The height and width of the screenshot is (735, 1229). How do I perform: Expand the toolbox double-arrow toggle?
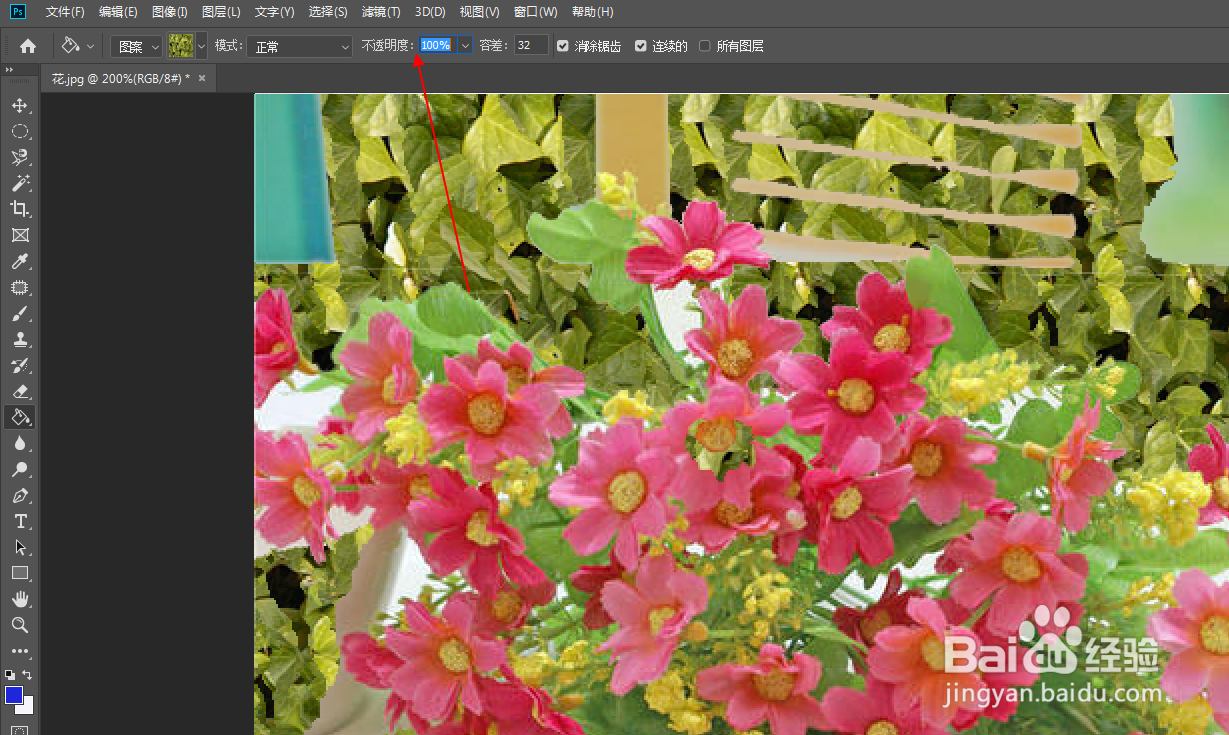[x=9, y=70]
